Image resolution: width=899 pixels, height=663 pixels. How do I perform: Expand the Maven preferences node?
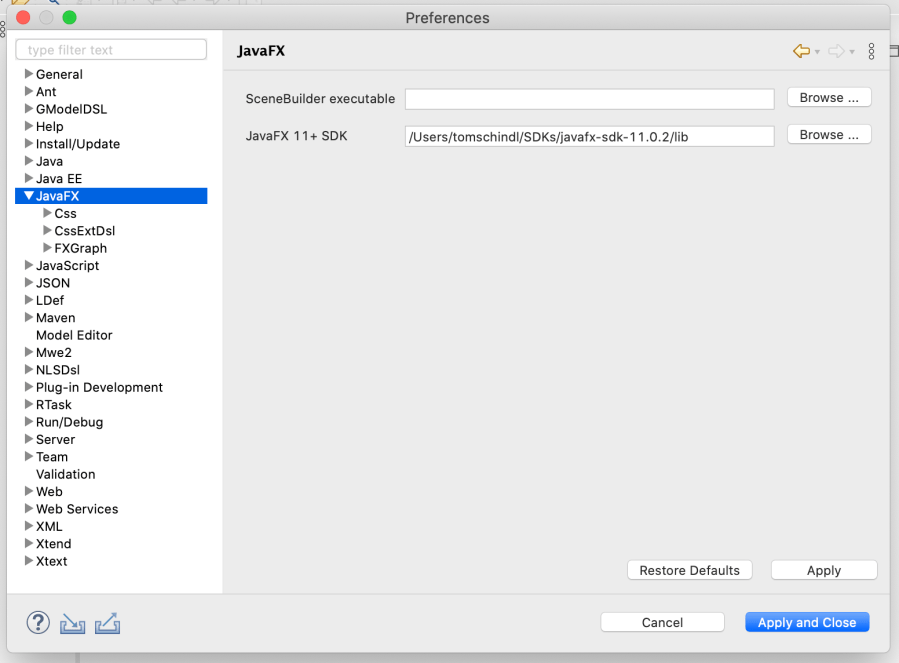tap(28, 318)
